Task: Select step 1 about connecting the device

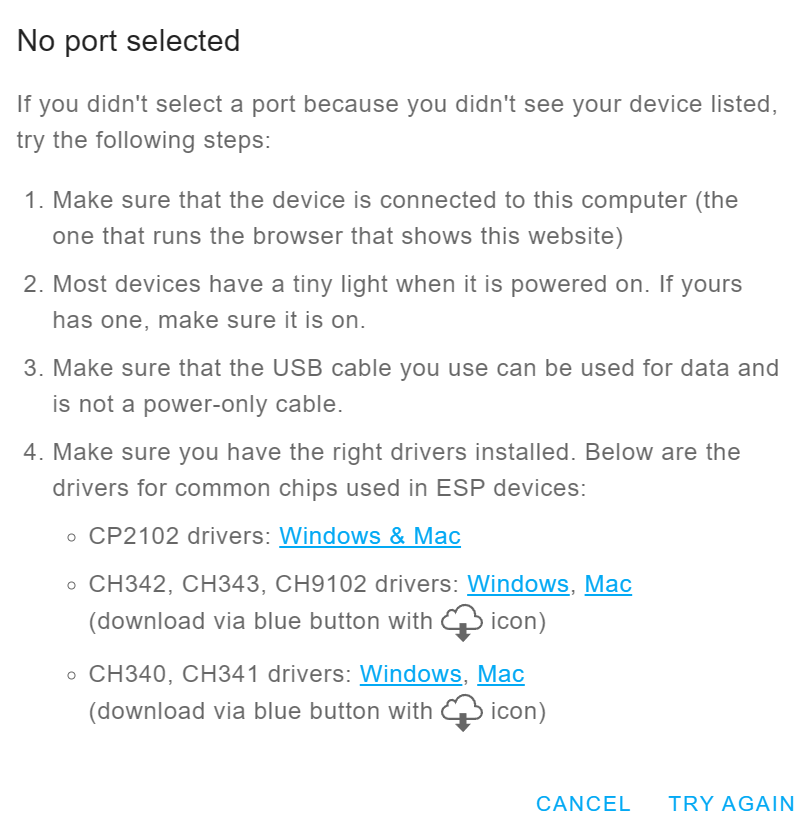Action: click(394, 218)
